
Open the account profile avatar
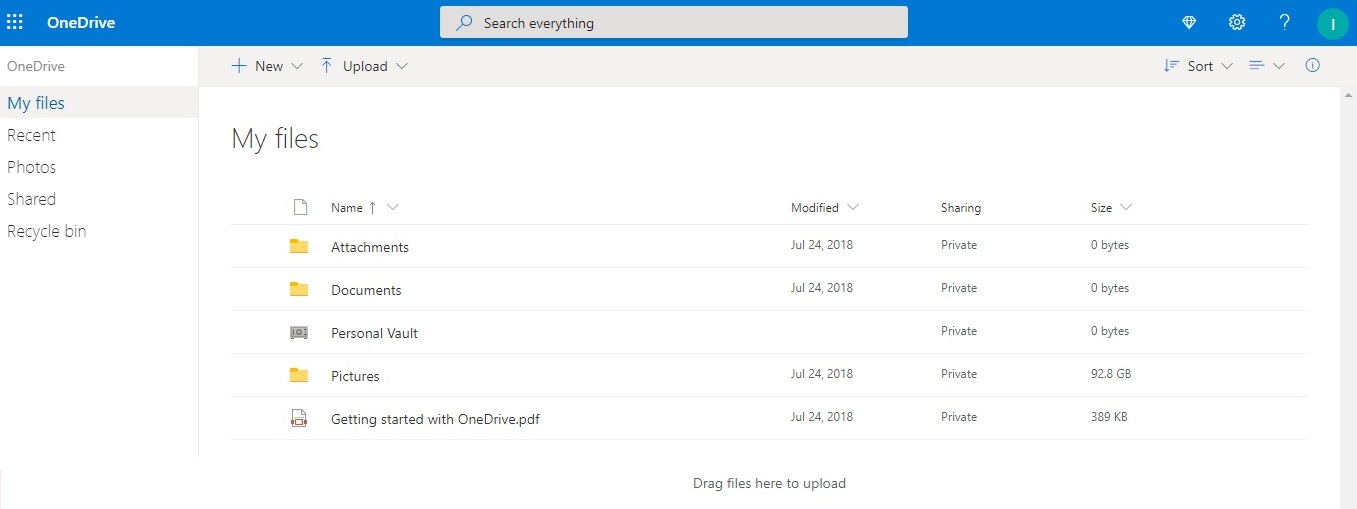click(1332, 23)
